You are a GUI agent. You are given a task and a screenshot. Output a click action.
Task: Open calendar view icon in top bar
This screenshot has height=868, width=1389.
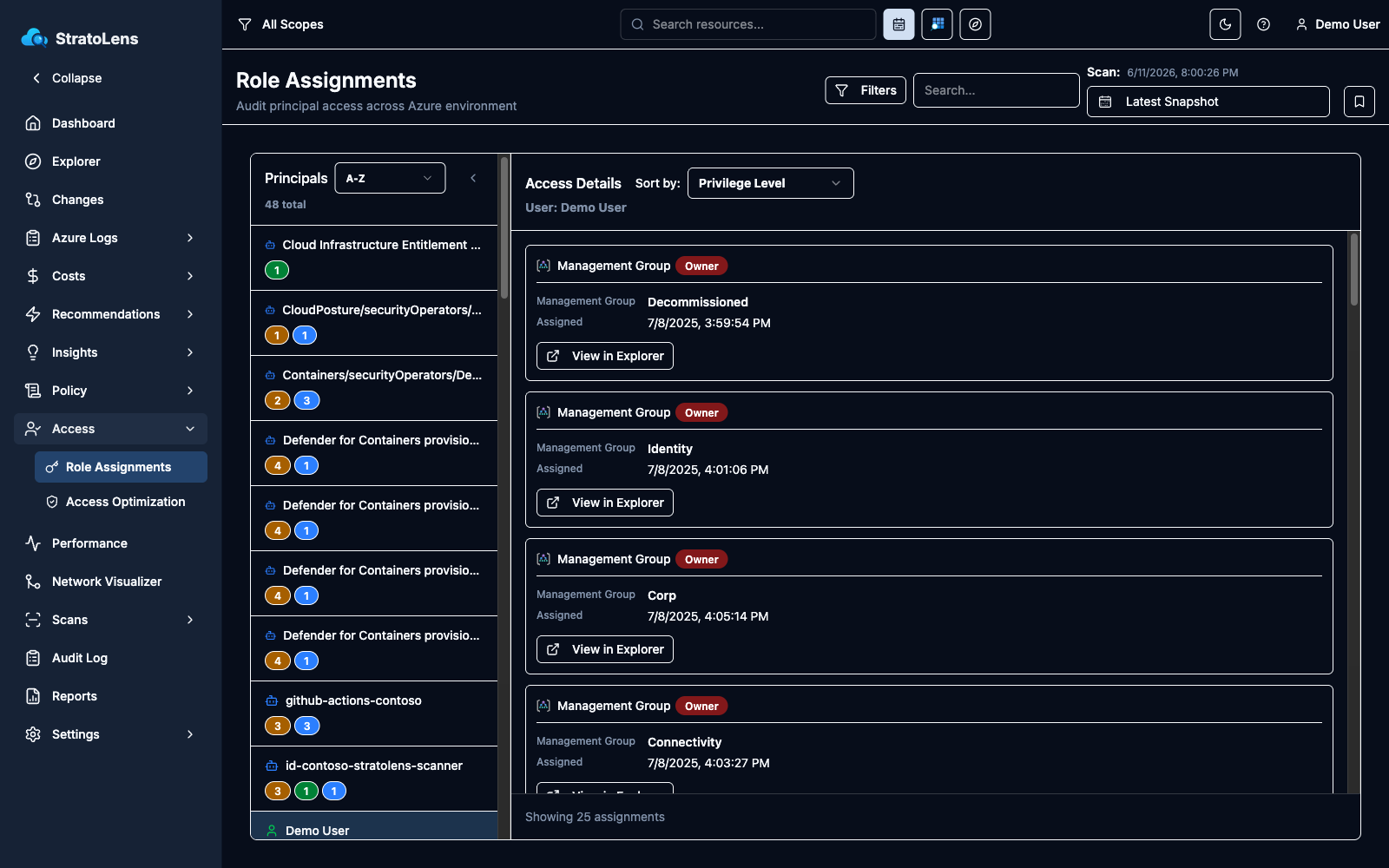899,24
